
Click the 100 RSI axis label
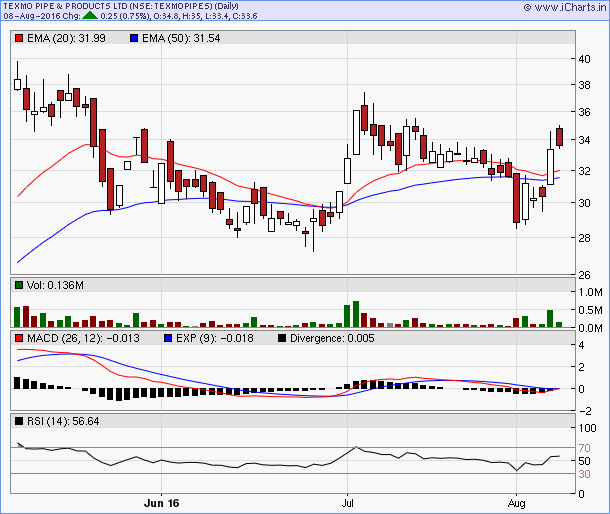tap(587, 428)
